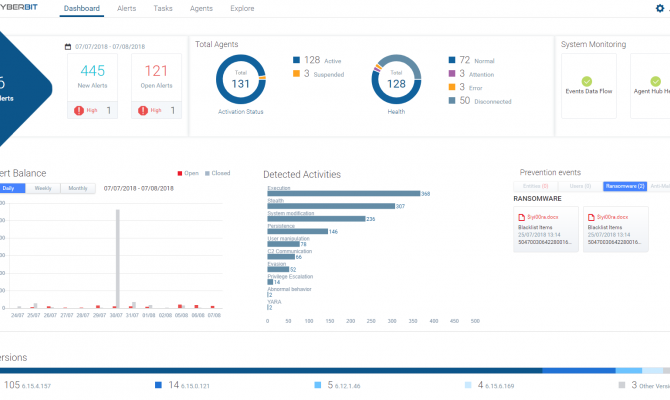
Task: Click the High alert icon under Open Alerts
Action: [x=143, y=110]
